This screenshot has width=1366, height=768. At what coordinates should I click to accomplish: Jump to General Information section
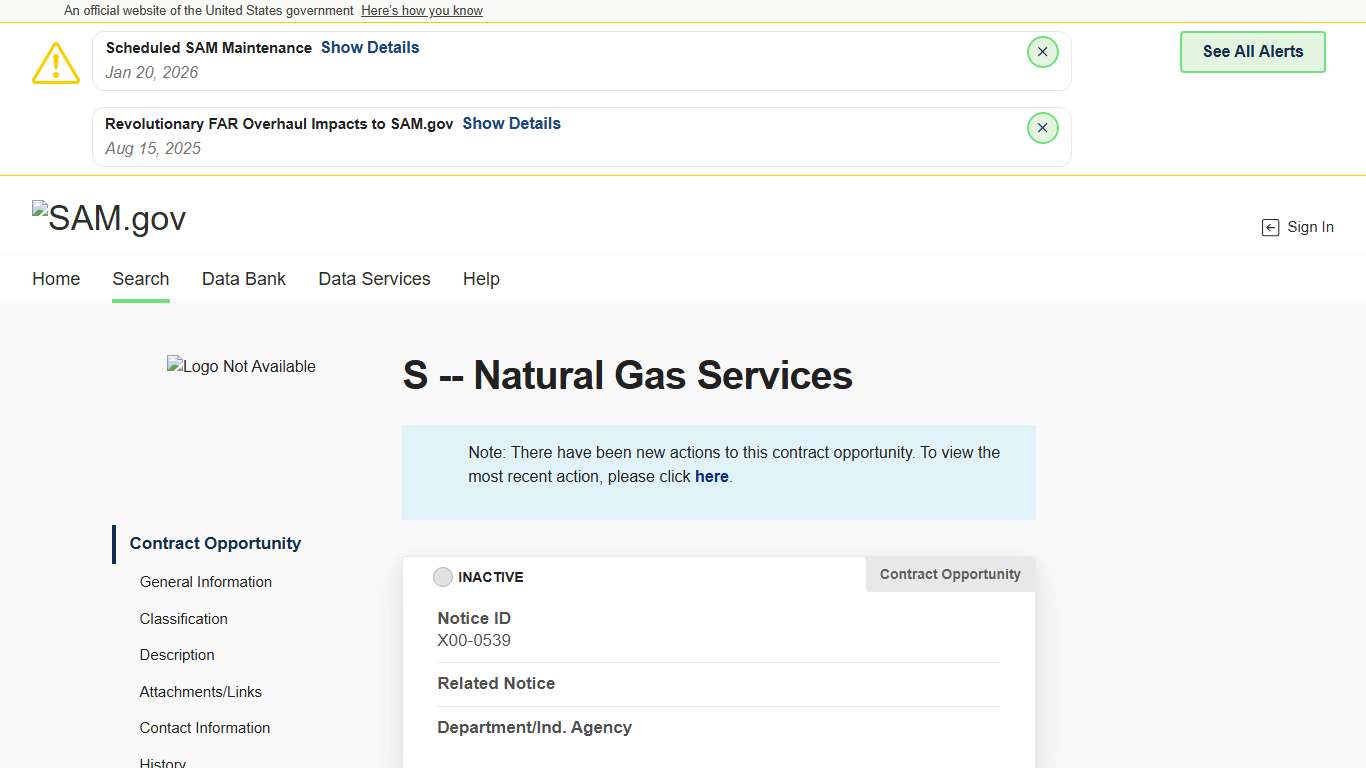pyautogui.click(x=206, y=582)
